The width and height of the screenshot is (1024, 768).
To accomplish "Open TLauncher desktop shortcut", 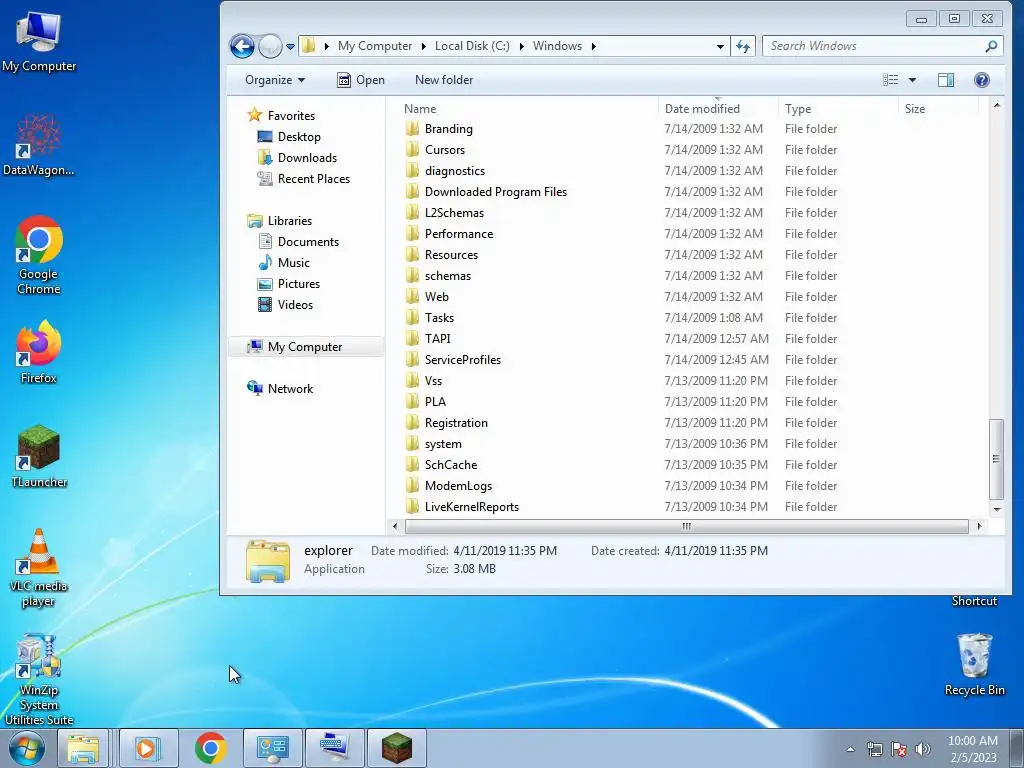I will click(x=39, y=456).
